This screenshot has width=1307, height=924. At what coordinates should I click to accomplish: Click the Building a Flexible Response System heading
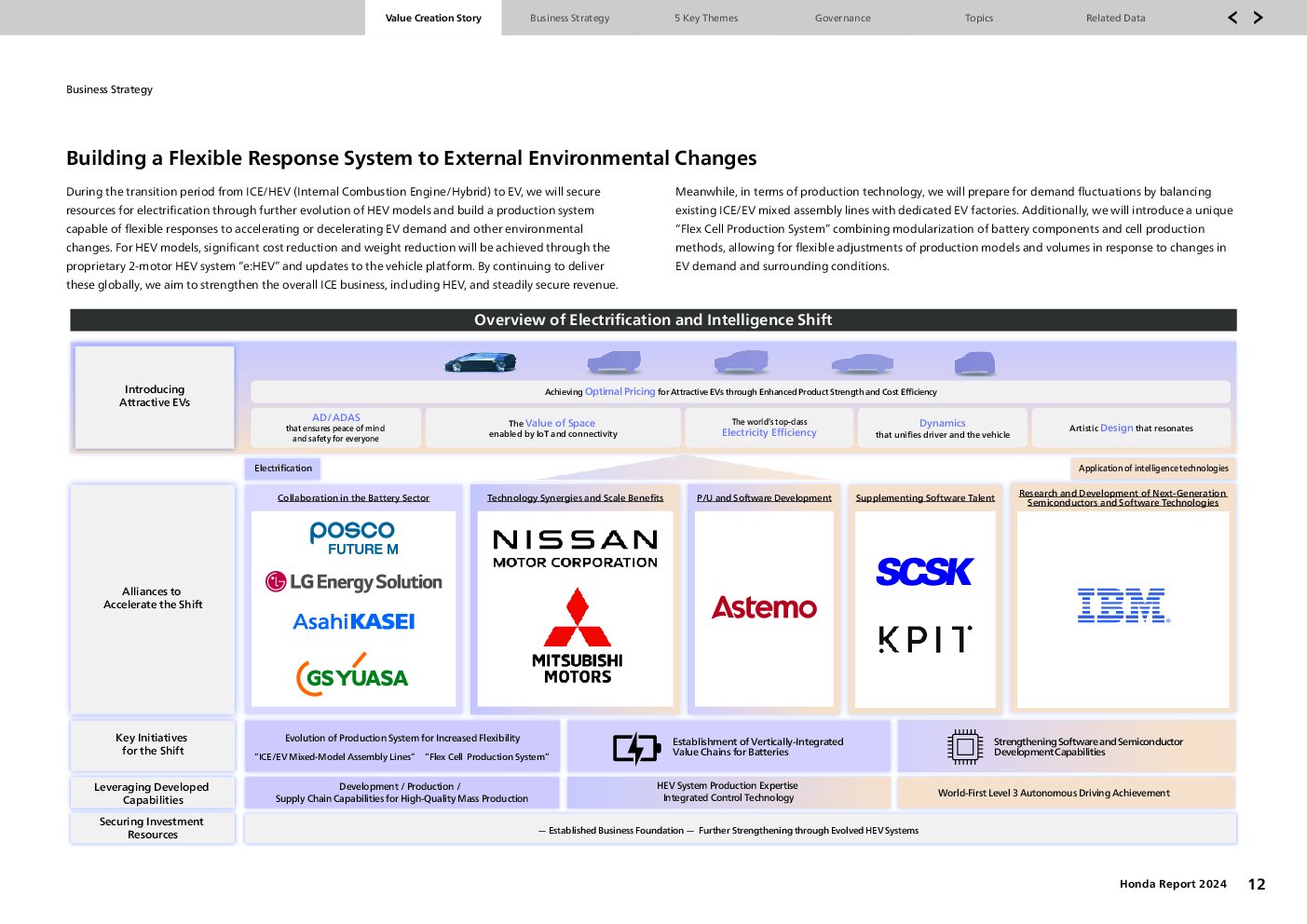412,157
